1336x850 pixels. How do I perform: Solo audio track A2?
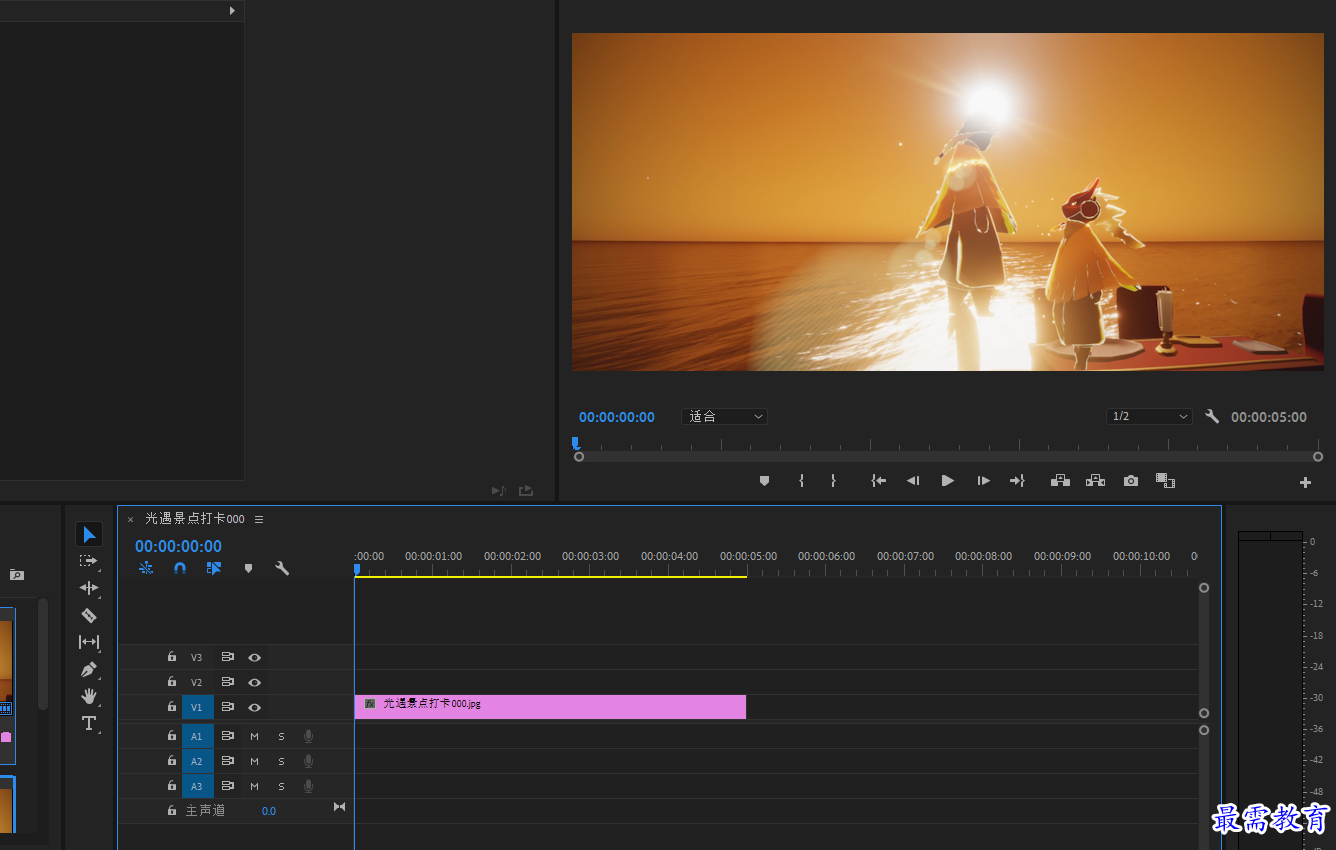point(281,761)
